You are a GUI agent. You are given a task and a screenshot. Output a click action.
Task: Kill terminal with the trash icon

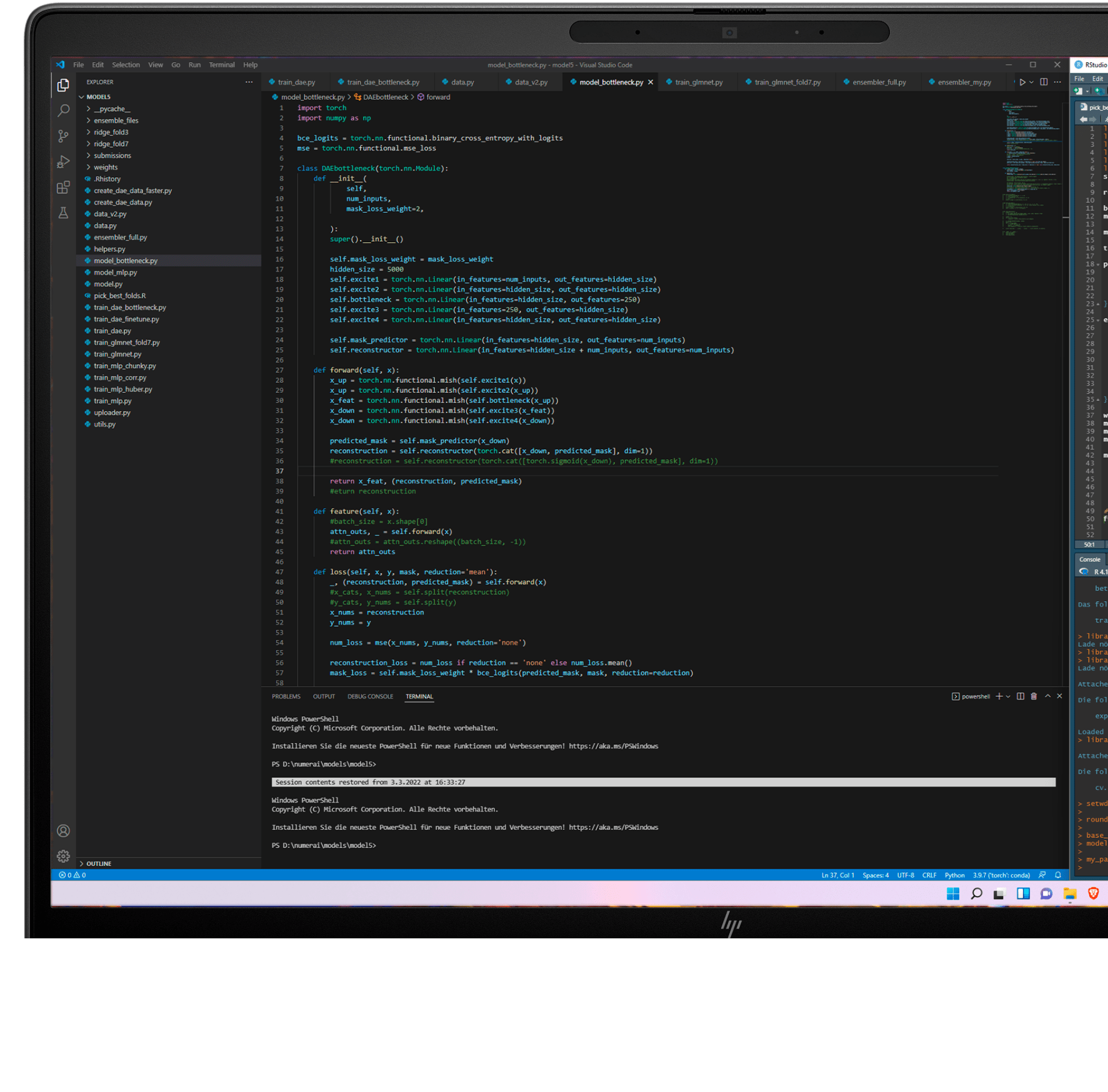point(1034,696)
